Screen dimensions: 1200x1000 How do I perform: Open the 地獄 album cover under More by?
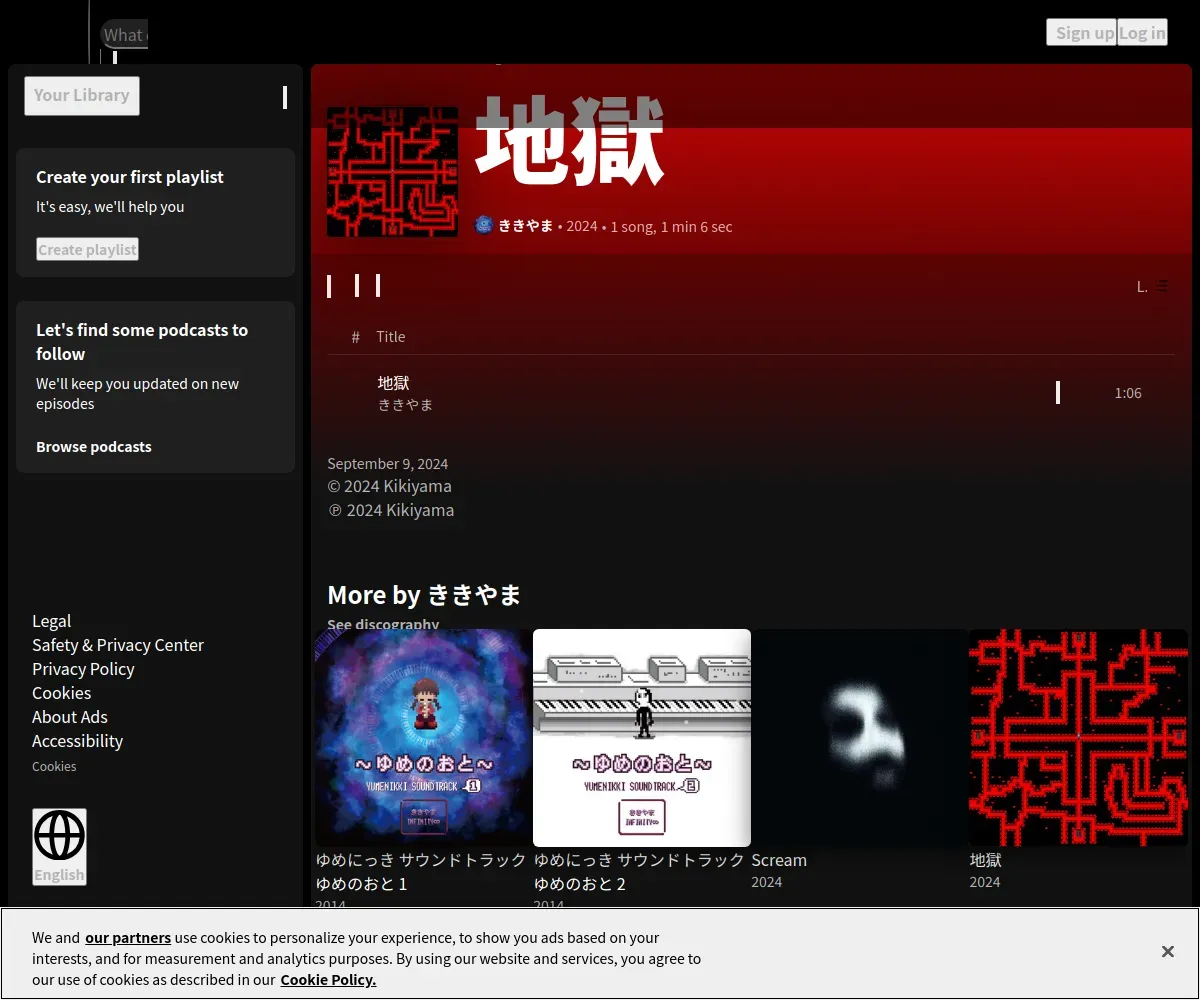click(1078, 738)
